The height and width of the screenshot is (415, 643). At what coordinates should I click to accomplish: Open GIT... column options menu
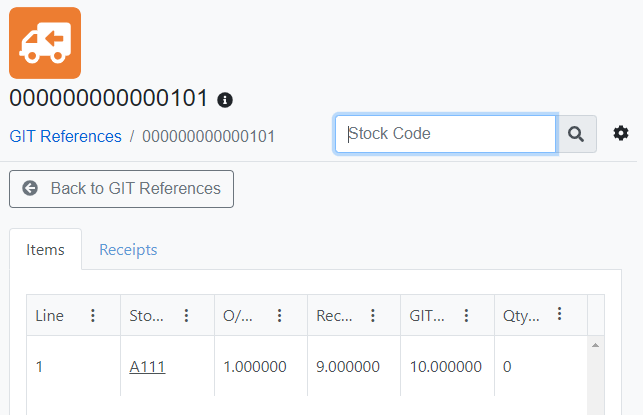click(466, 315)
